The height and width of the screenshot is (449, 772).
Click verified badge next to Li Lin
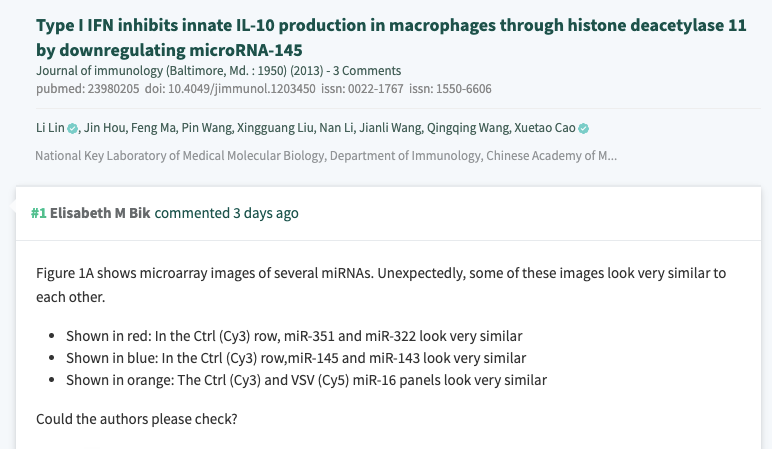tap(73, 129)
